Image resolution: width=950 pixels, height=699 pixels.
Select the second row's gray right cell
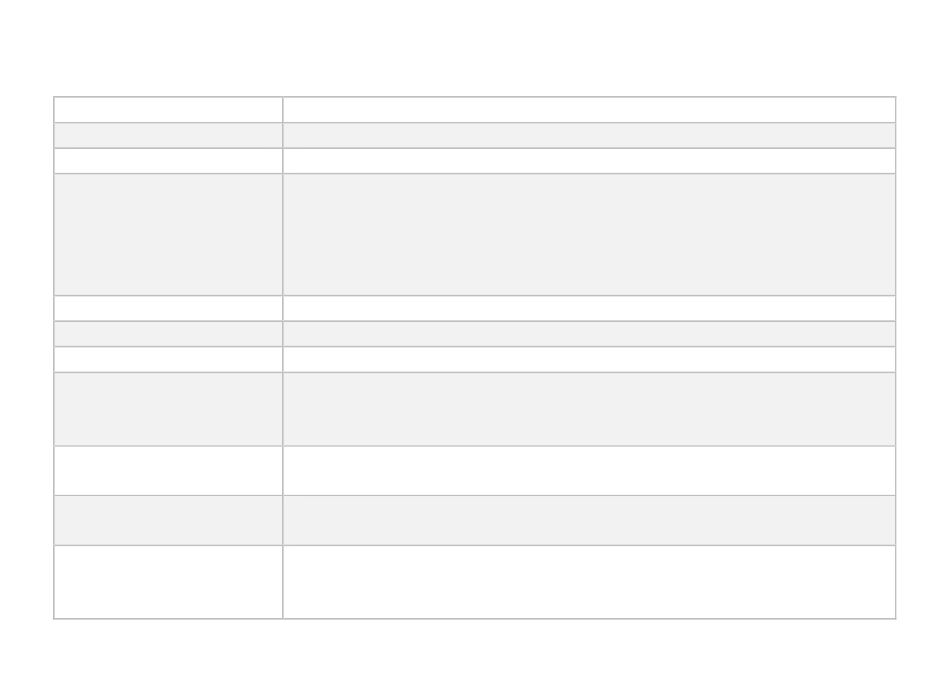589,135
